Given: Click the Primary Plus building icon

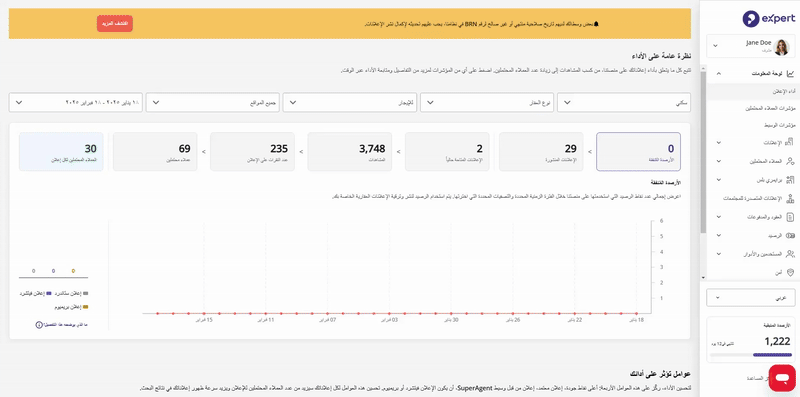Looking at the screenshot, I should 790,180.
